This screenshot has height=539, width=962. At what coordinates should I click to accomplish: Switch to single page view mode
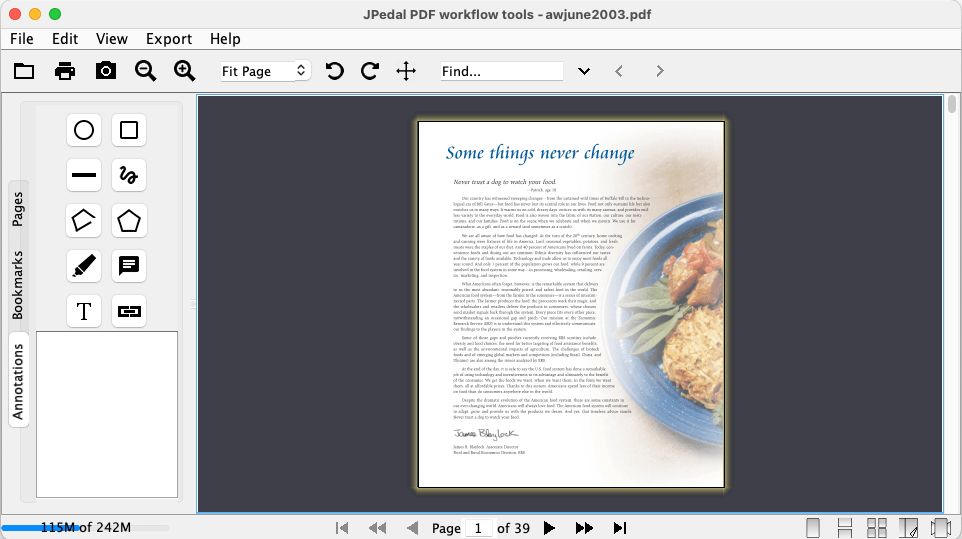[813, 527]
